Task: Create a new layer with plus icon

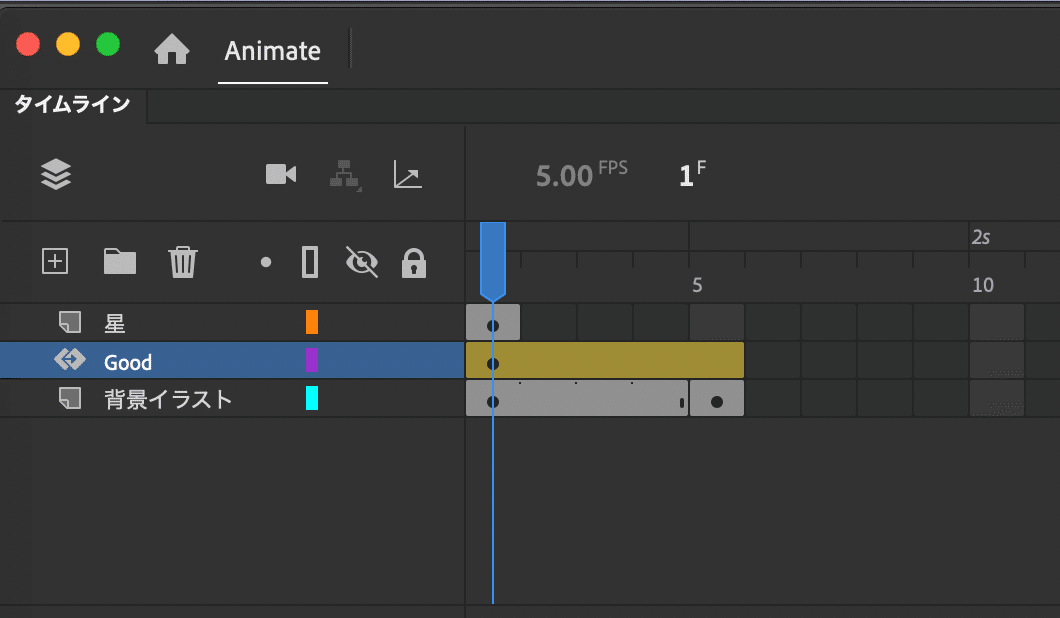Action: (x=55, y=261)
